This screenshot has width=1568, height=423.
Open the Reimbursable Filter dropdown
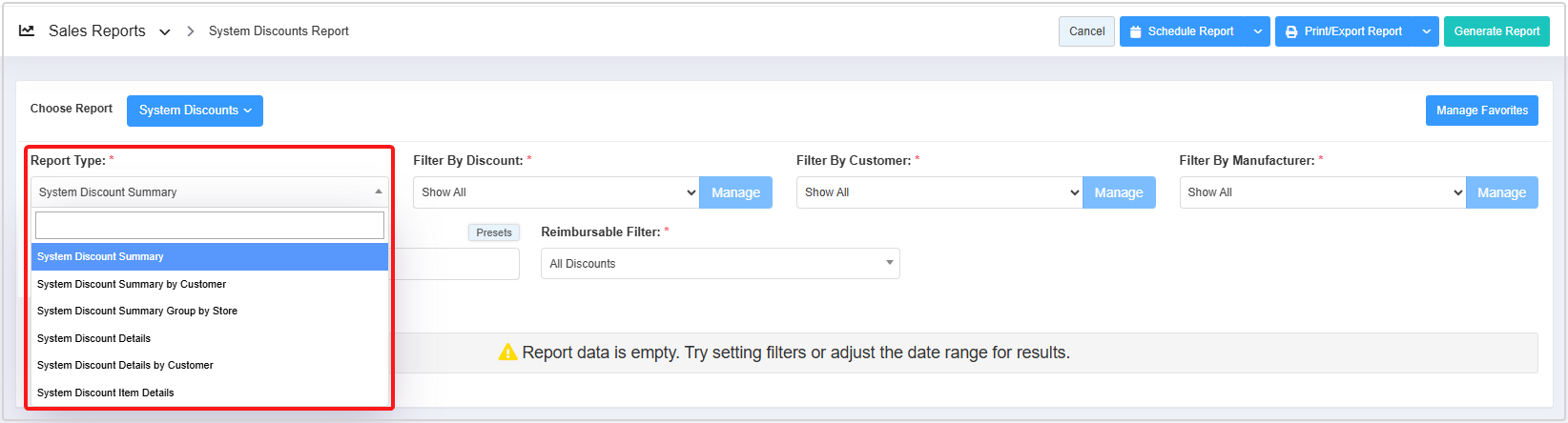(x=720, y=264)
